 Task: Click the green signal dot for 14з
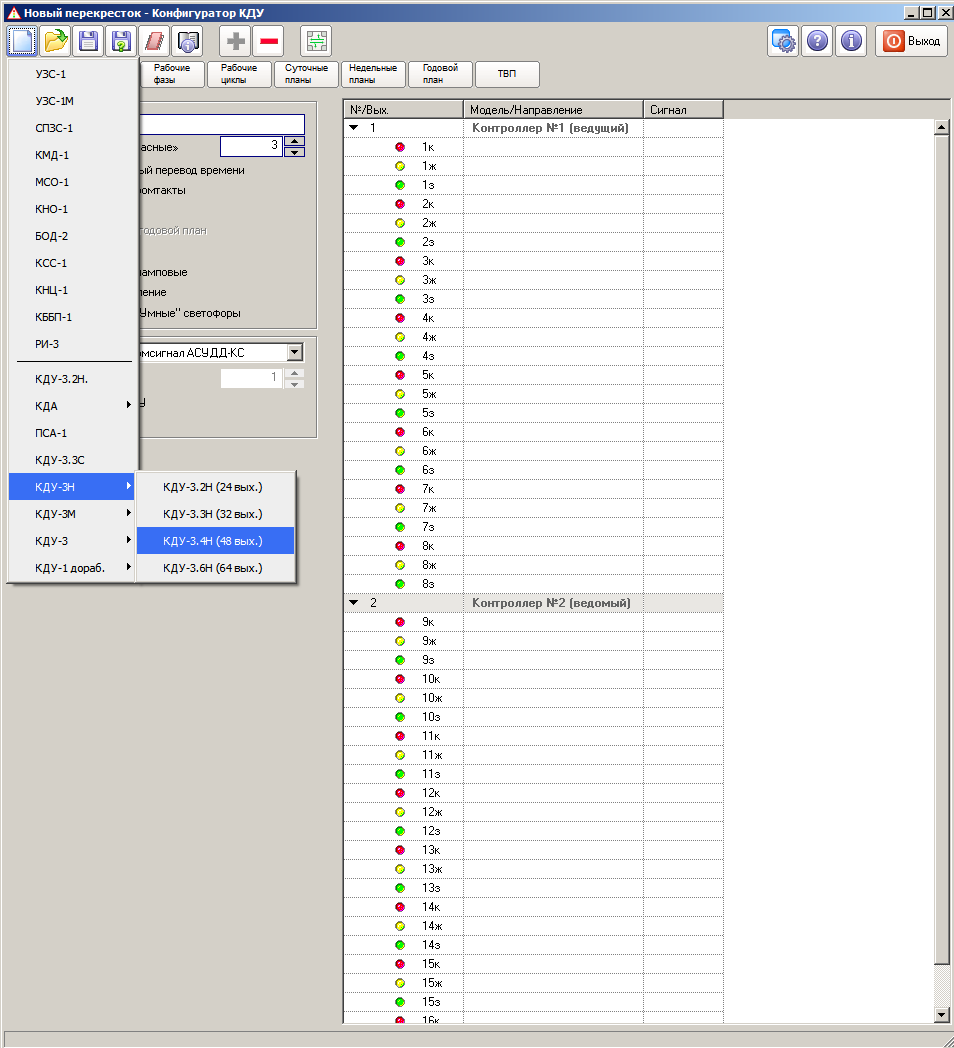pos(400,945)
